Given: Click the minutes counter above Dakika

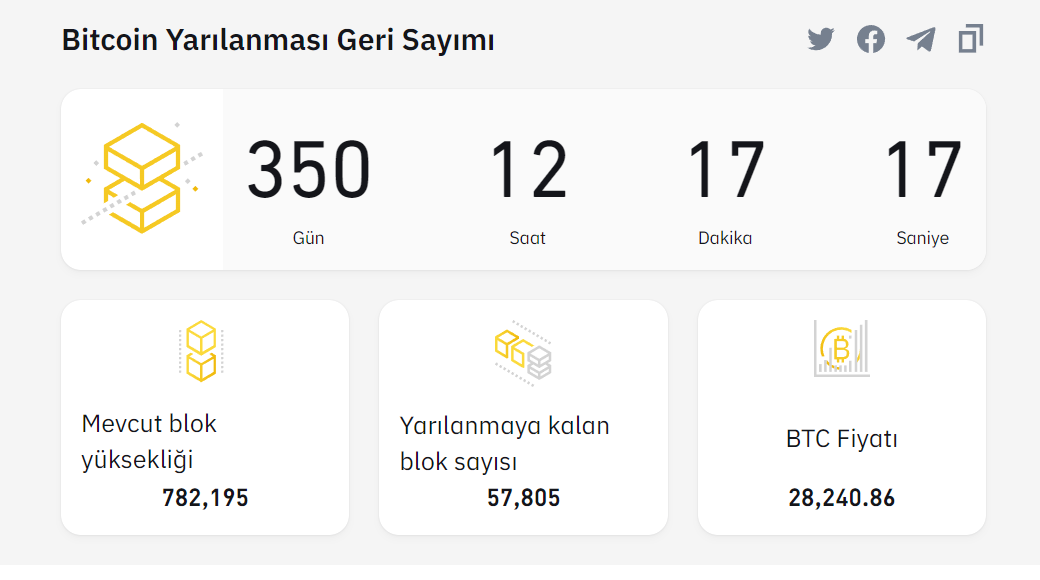Looking at the screenshot, I should point(725,171).
